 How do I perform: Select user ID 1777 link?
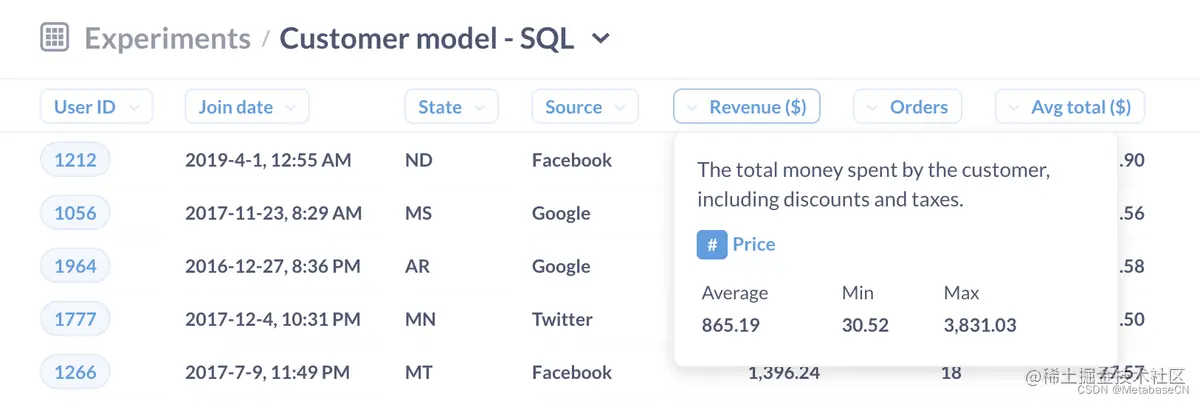coord(75,319)
